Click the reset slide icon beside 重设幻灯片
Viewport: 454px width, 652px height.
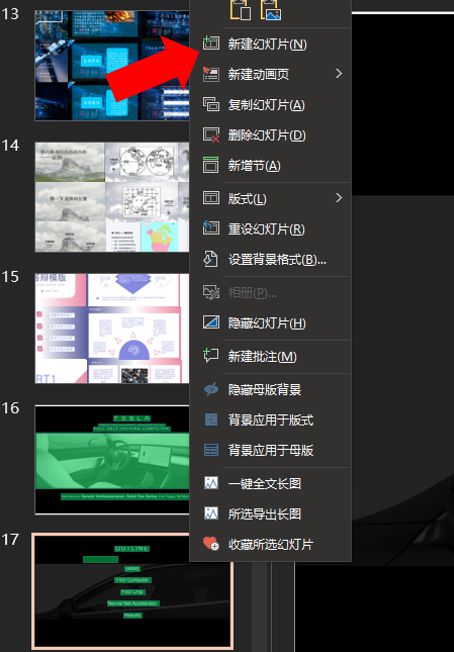pos(211,228)
